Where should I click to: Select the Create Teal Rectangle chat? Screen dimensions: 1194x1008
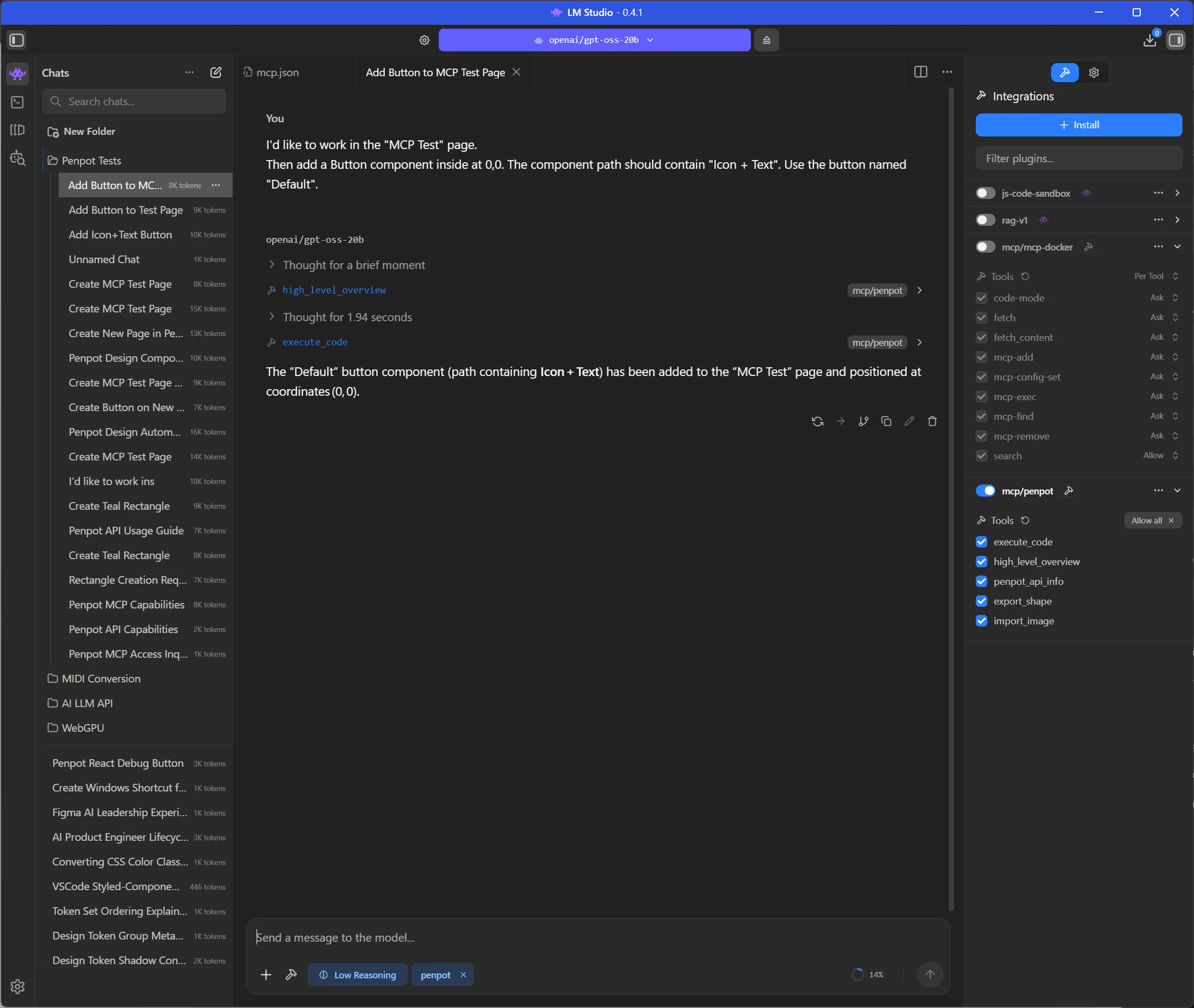[119, 506]
